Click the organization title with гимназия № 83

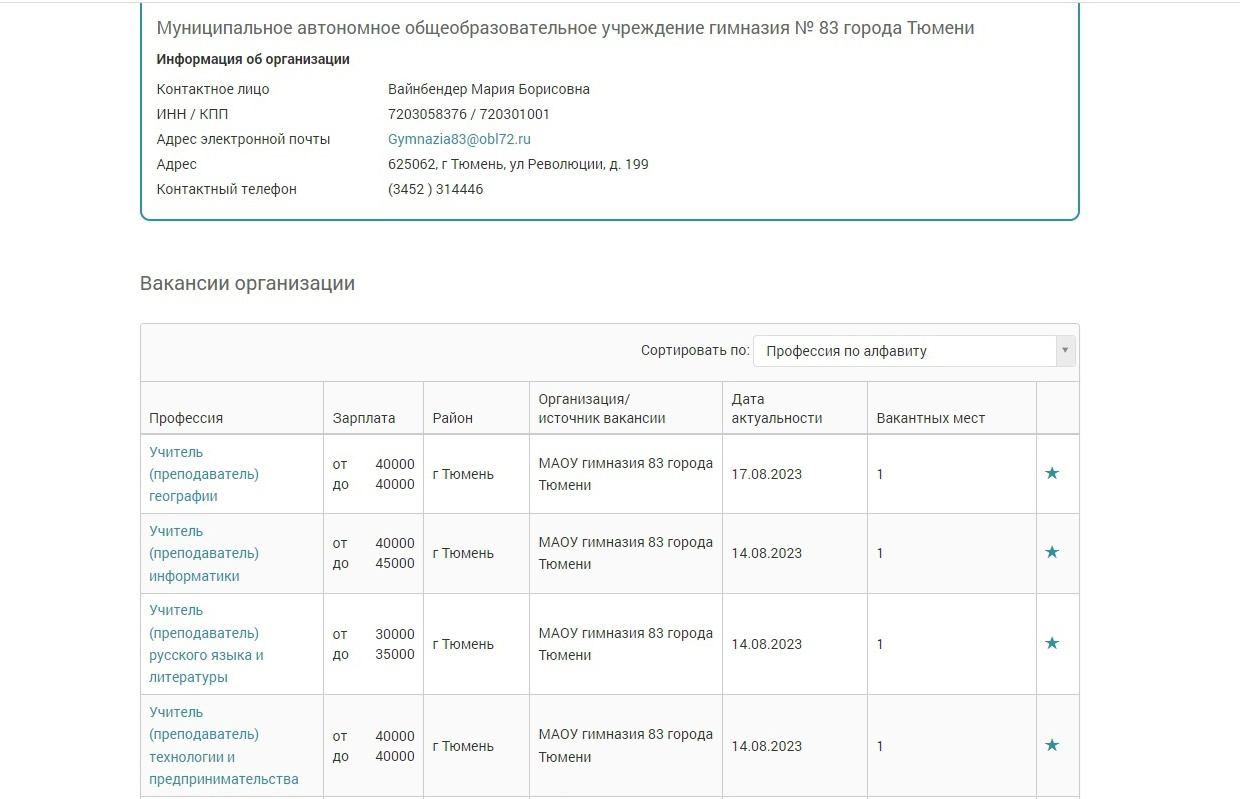[x=566, y=28]
